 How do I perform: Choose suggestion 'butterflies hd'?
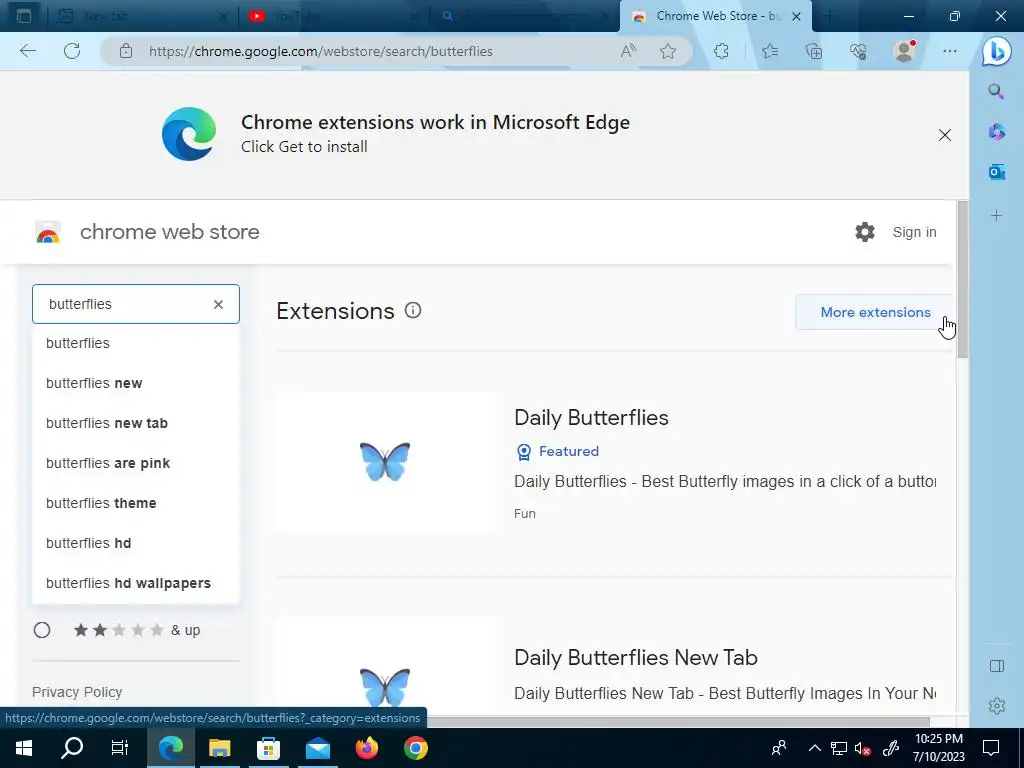(x=136, y=543)
